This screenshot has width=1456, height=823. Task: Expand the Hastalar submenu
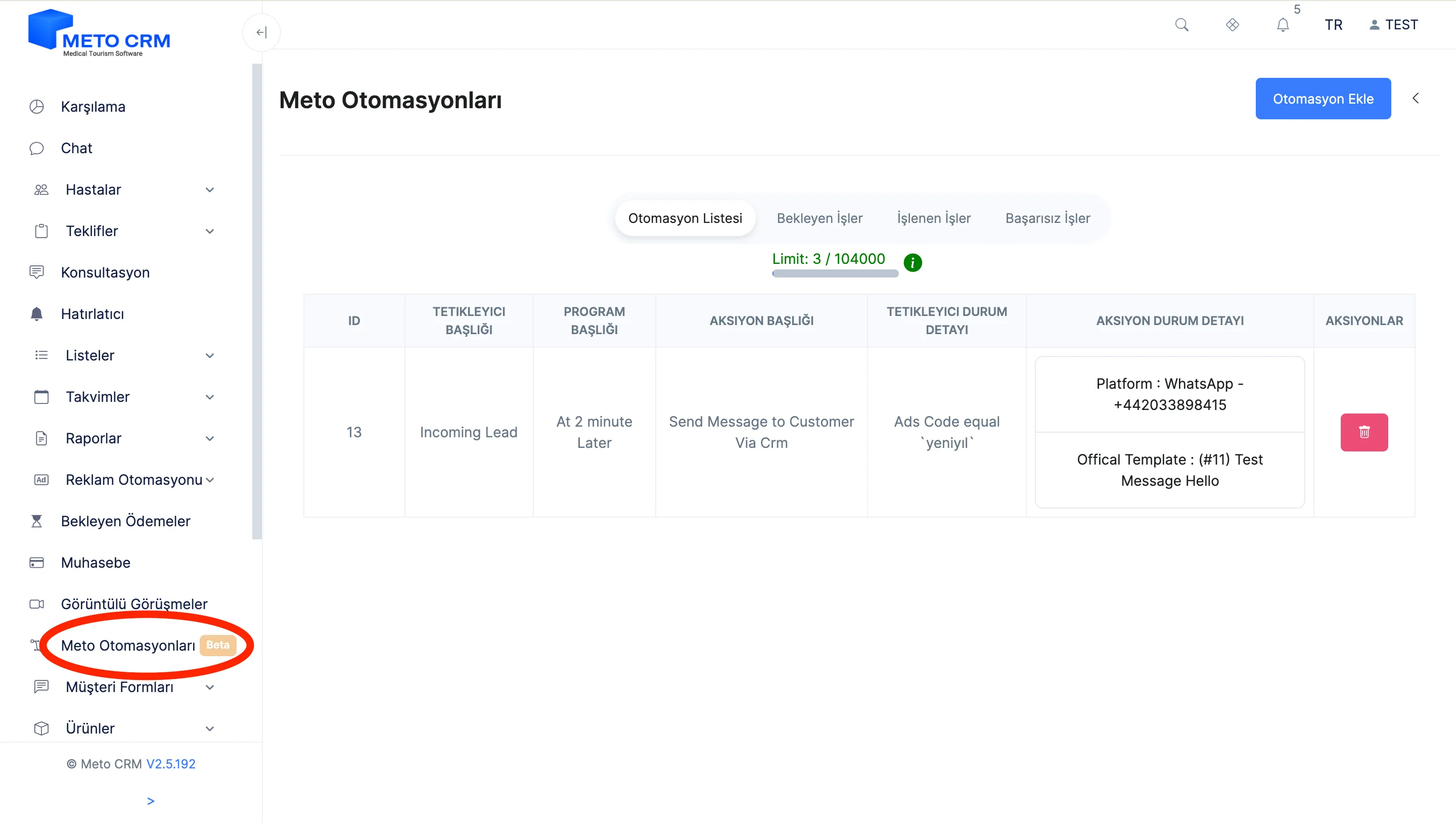point(210,190)
